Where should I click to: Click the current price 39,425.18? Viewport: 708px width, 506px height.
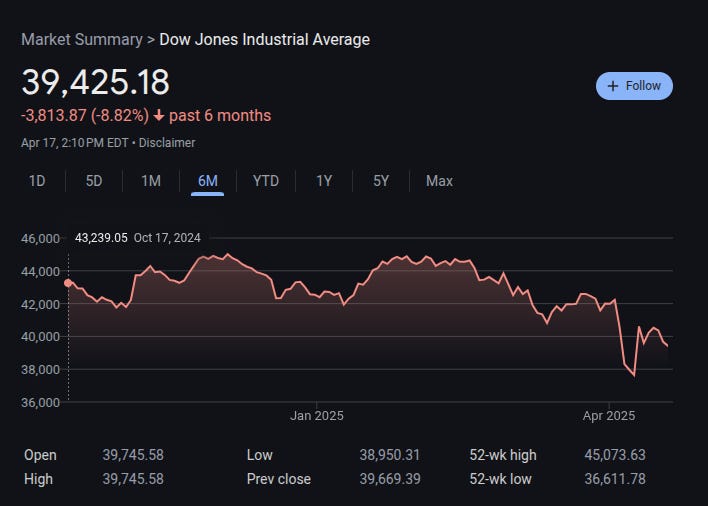95,82
